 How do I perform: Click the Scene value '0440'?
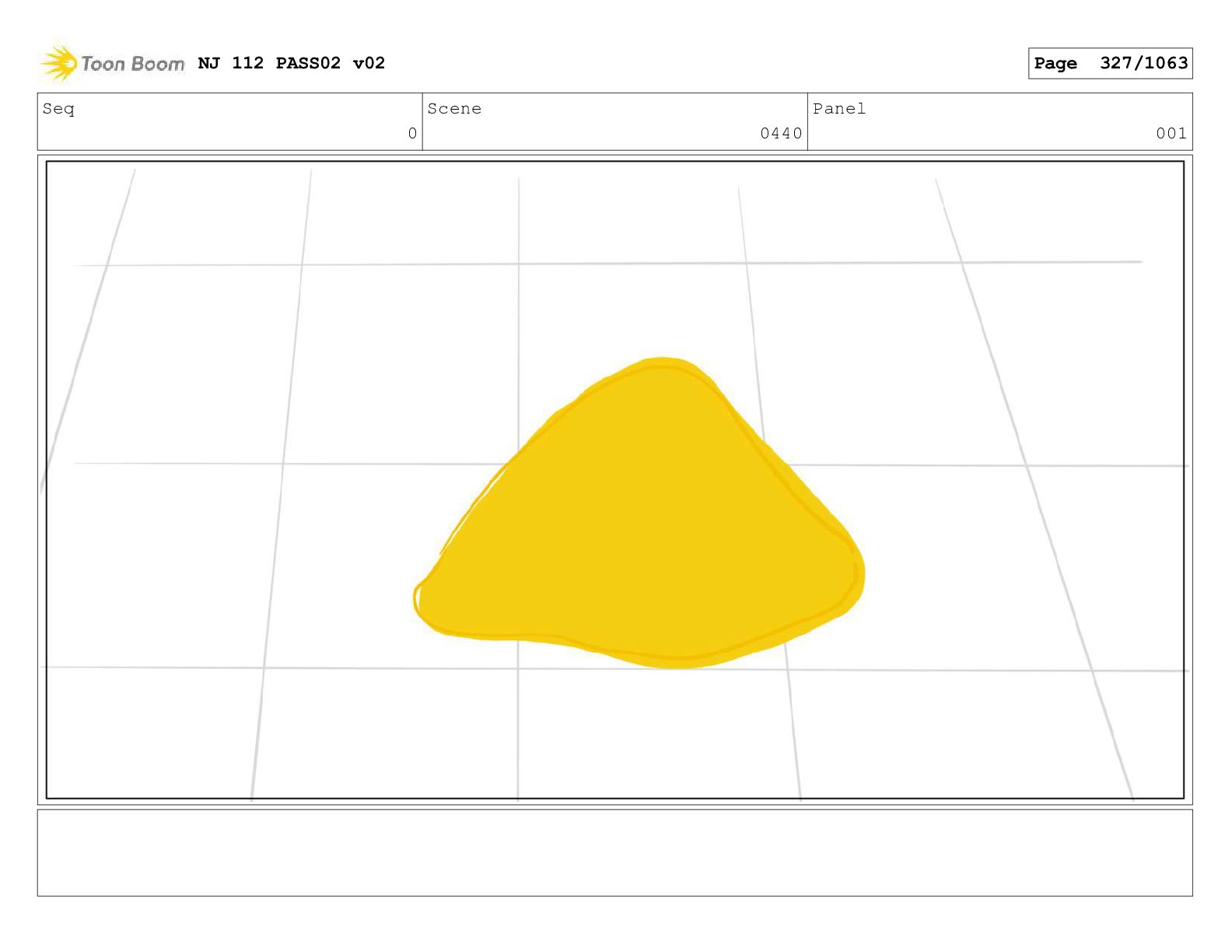[x=781, y=134]
